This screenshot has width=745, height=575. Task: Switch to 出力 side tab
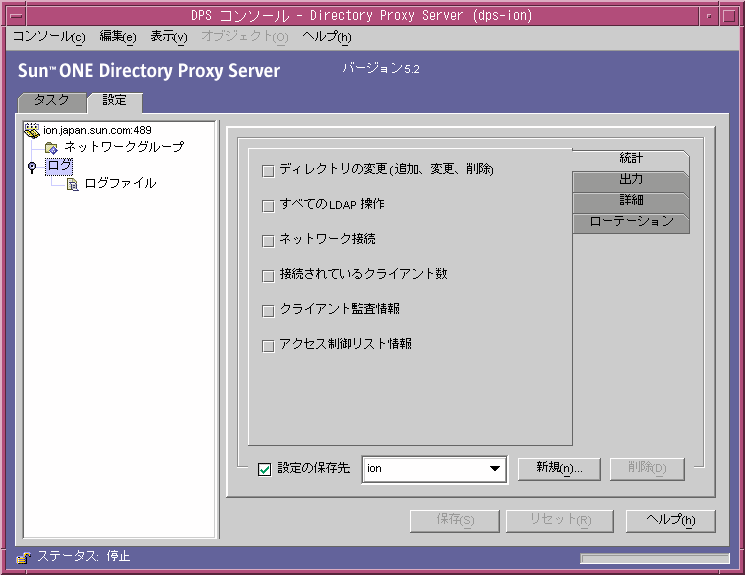(x=630, y=180)
